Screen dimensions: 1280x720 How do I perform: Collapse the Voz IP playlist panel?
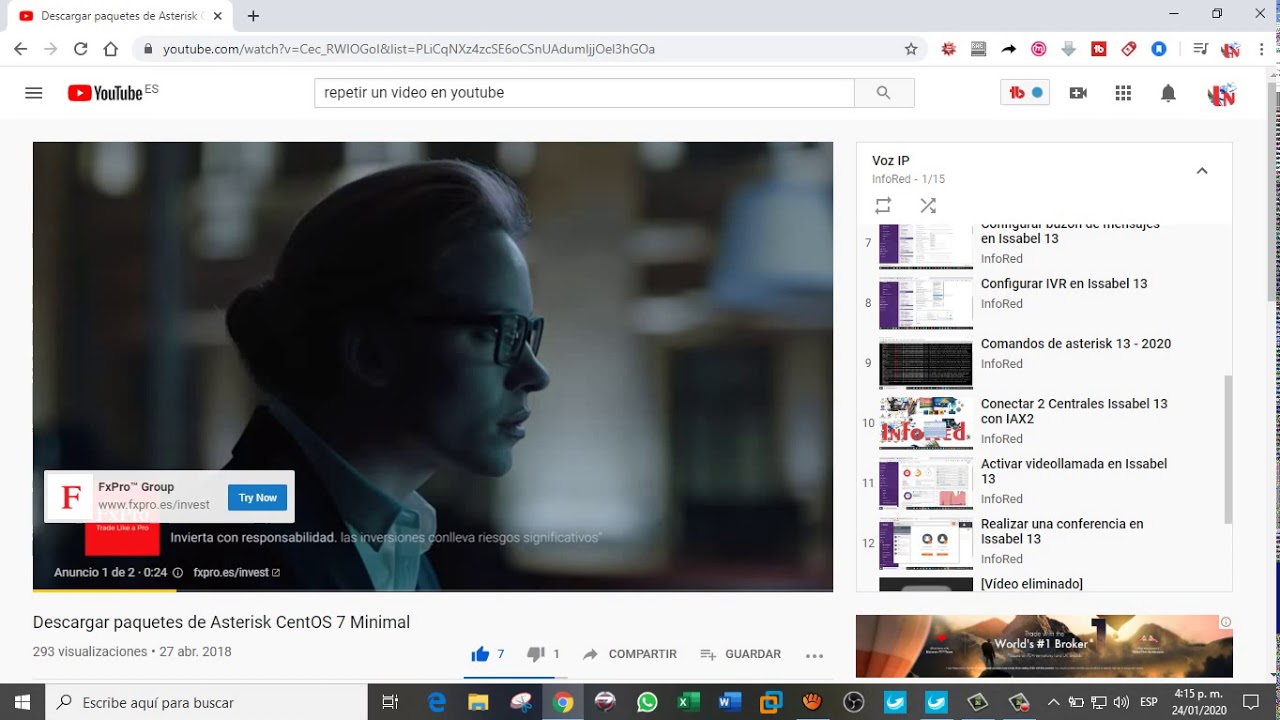[1202, 171]
